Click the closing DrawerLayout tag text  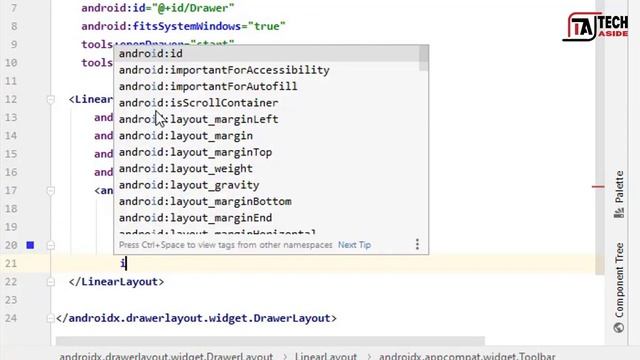196,318
